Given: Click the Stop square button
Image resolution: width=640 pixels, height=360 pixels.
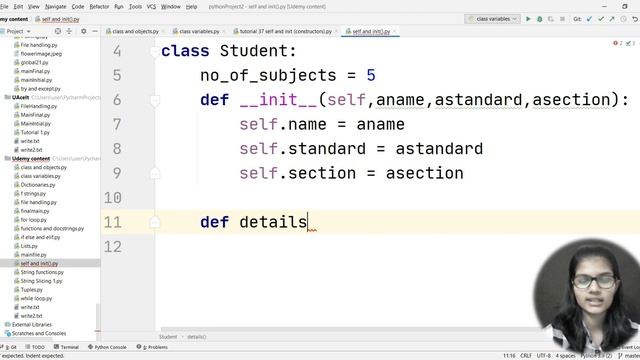Looking at the screenshot, I should click(562, 19).
